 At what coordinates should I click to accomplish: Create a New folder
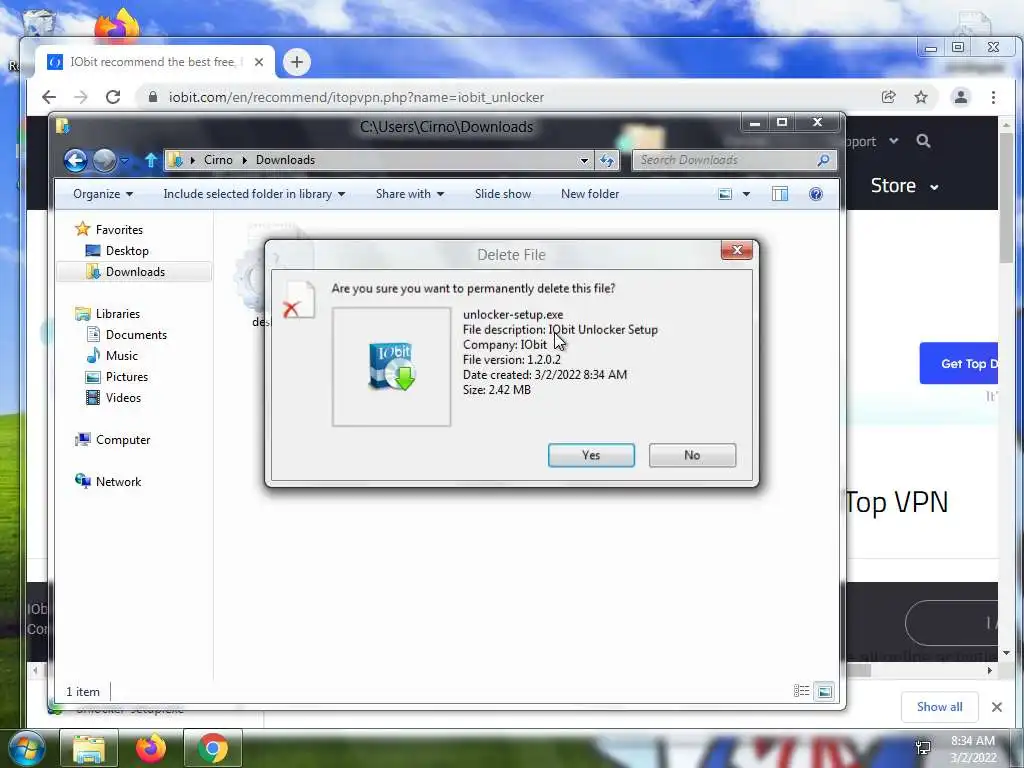(x=590, y=194)
